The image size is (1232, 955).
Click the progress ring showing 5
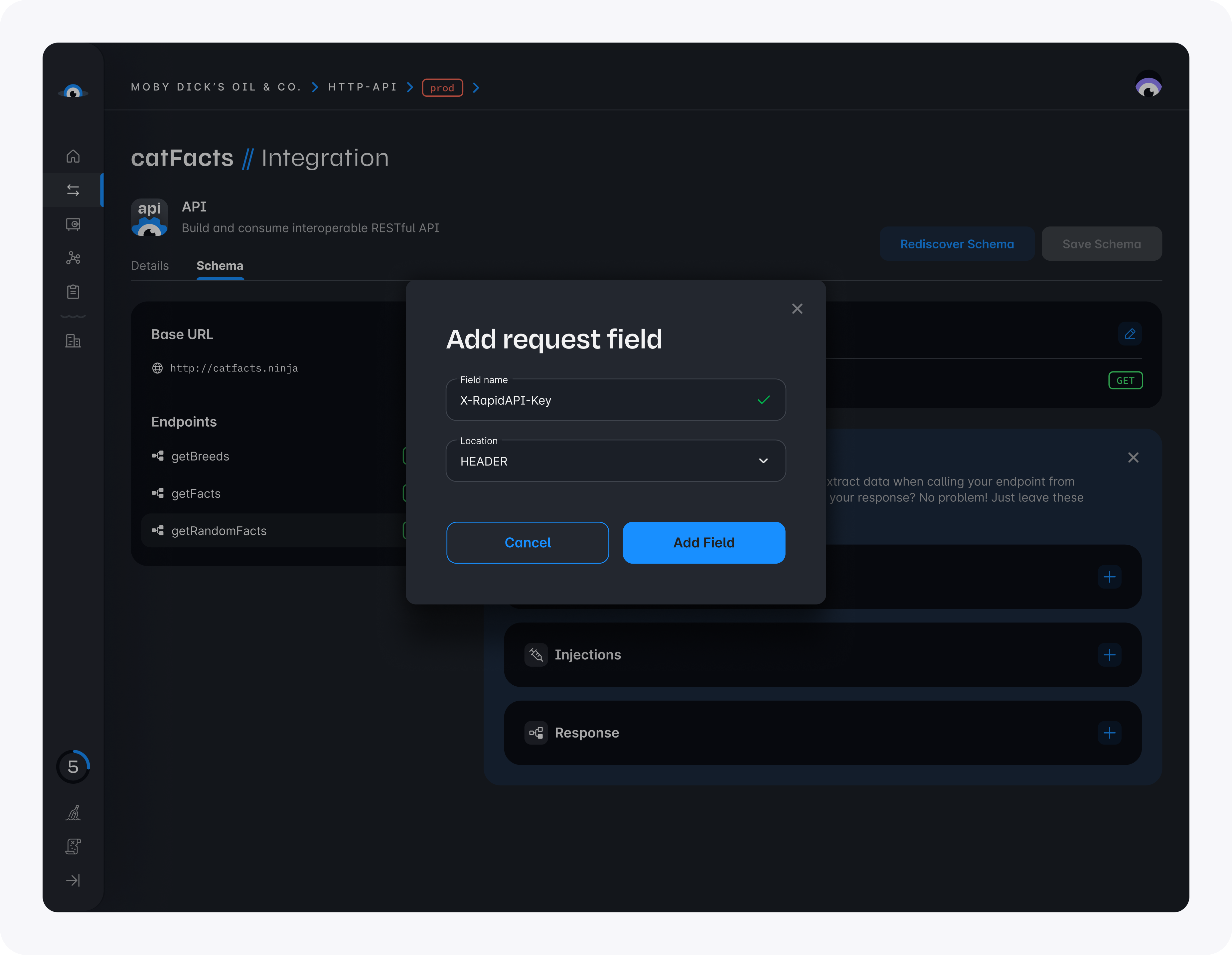click(73, 766)
